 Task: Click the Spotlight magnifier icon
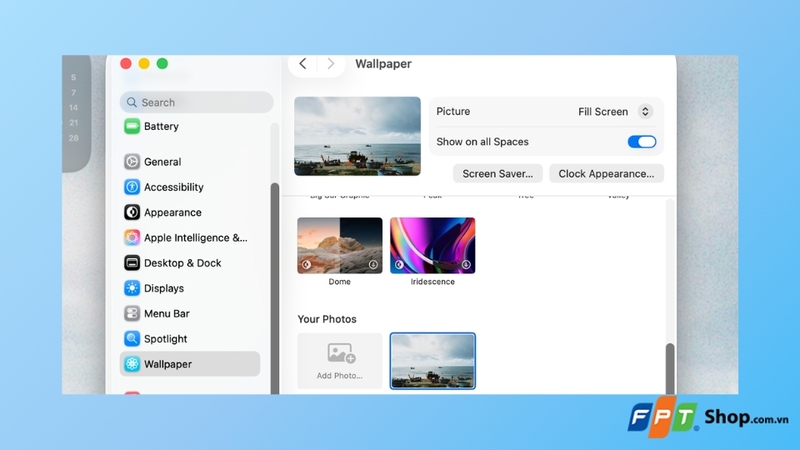(132, 339)
